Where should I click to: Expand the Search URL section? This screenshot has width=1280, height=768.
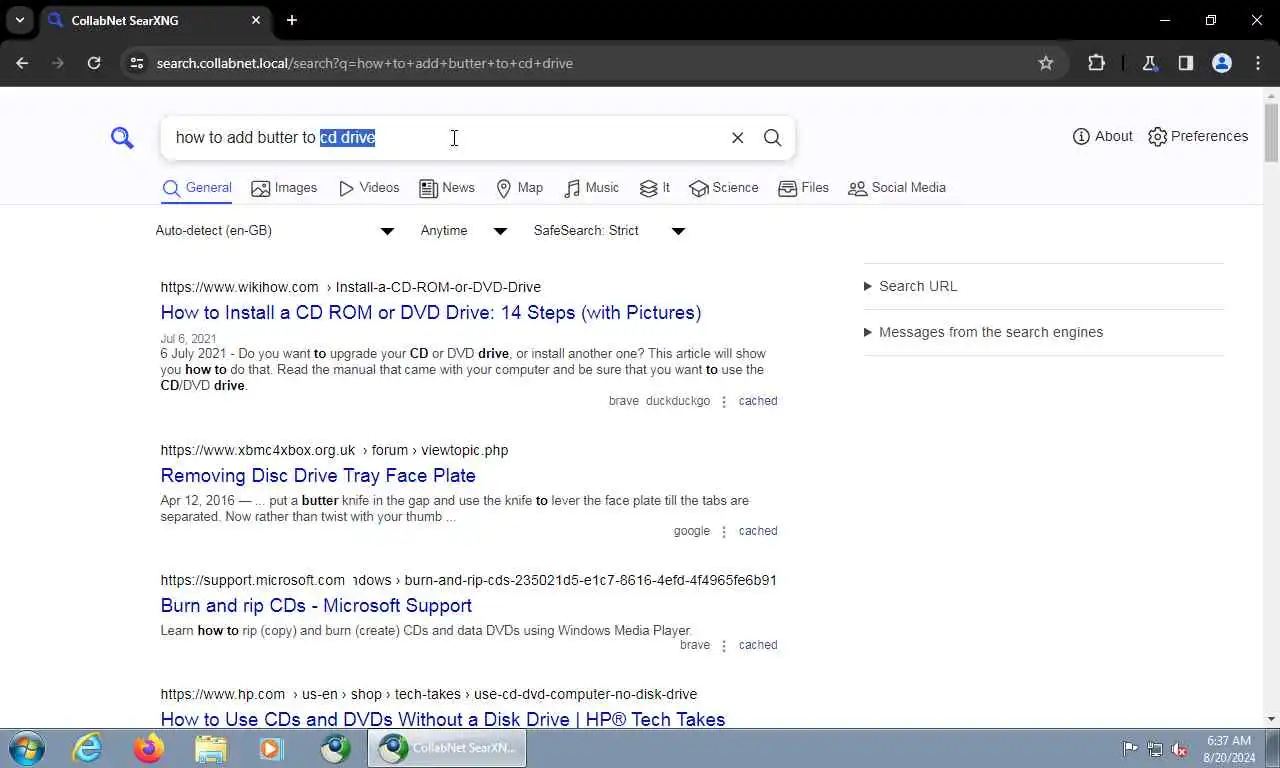(910, 286)
